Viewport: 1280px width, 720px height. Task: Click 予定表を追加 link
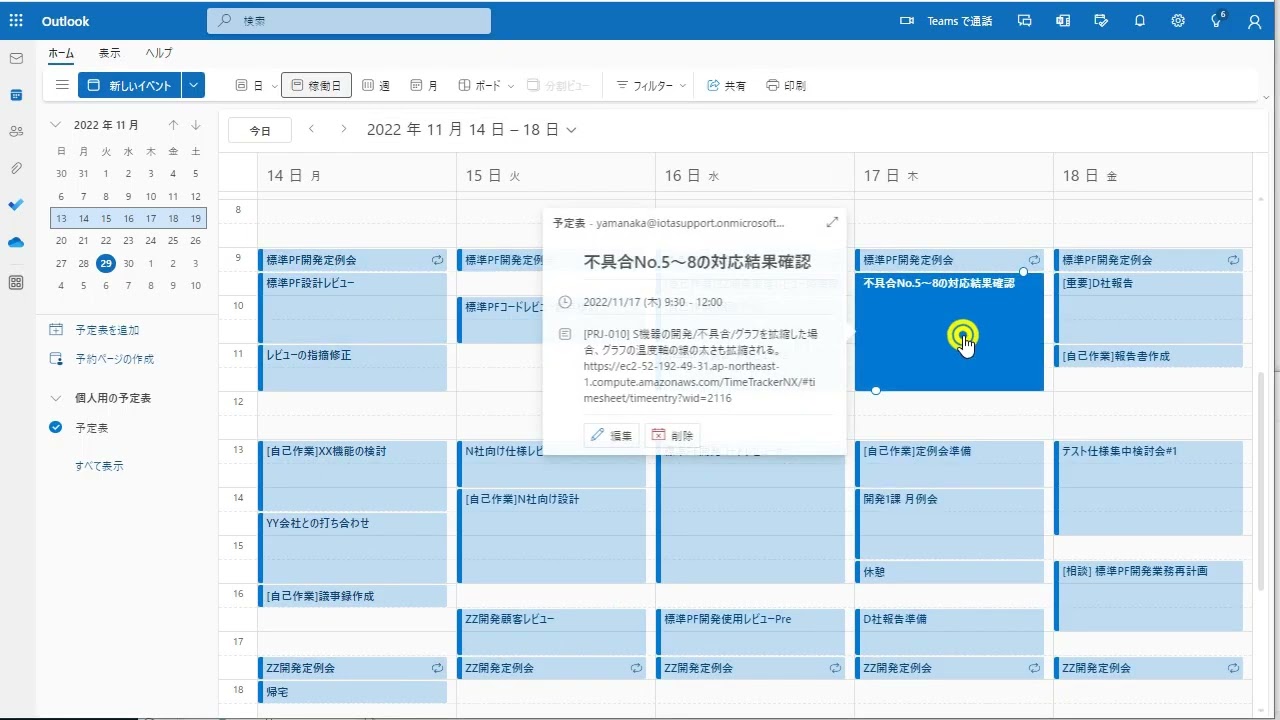[x=107, y=330]
